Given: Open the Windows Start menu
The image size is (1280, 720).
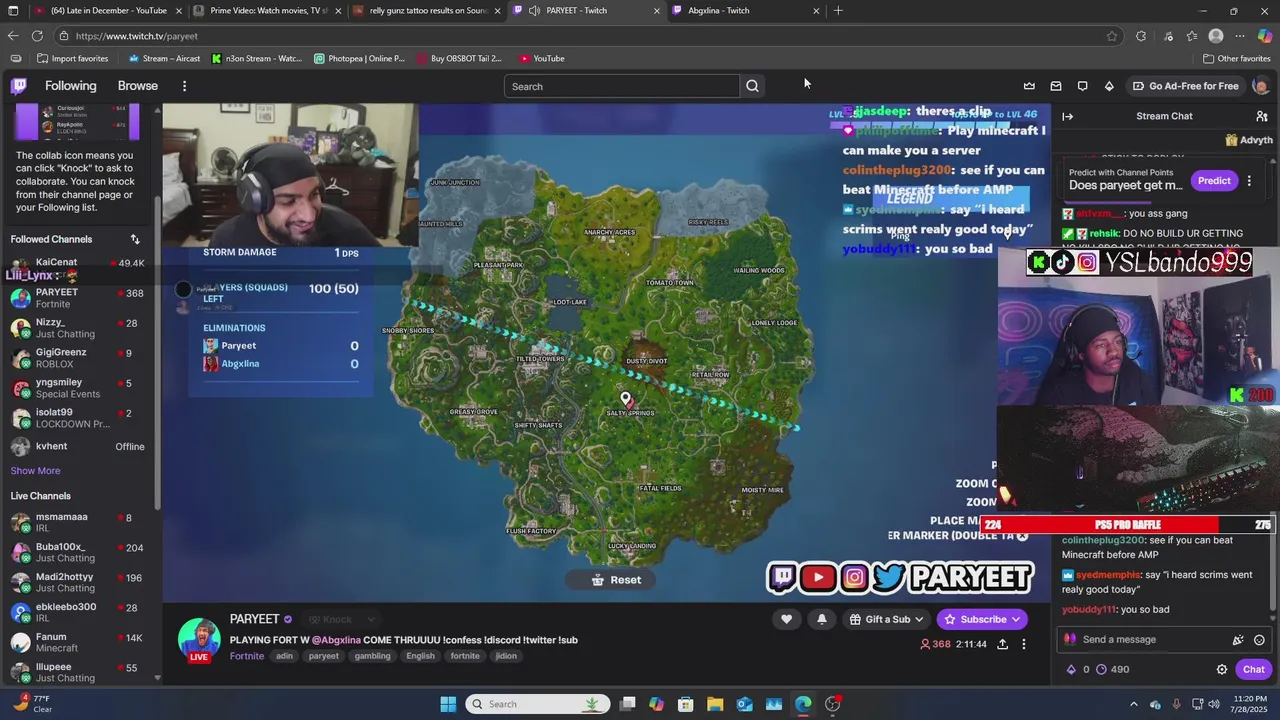Looking at the screenshot, I should click(x=448, y=704).
